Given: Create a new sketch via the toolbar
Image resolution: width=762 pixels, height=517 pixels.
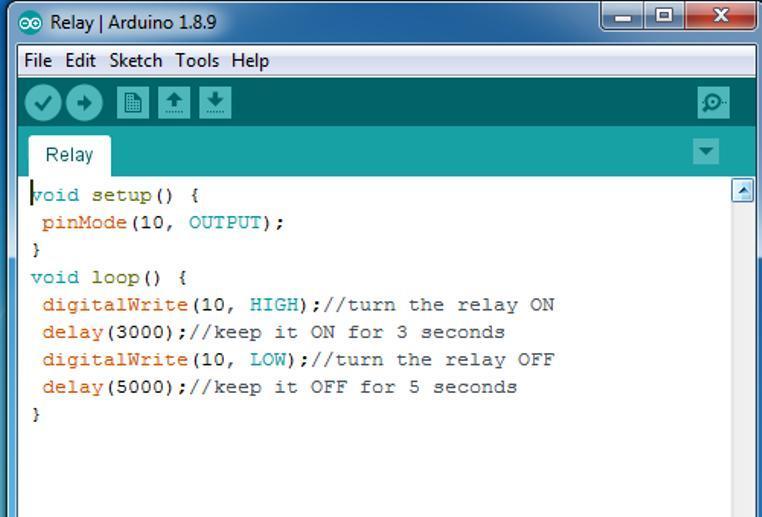Looking at the screenshot, I should 133,103.
